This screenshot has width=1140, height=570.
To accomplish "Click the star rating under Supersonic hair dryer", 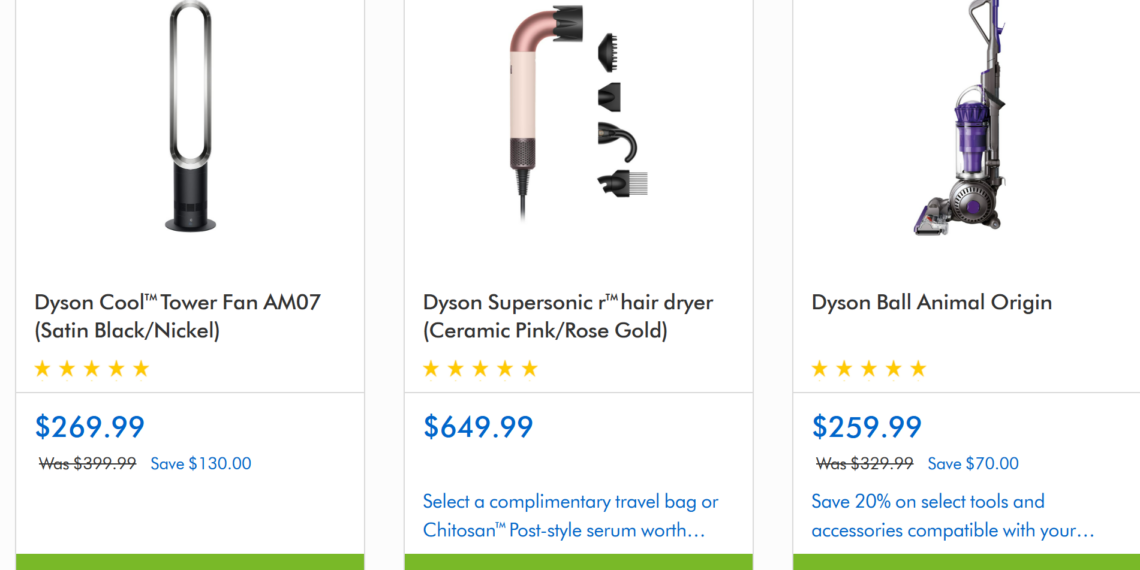I will point(480,369).
